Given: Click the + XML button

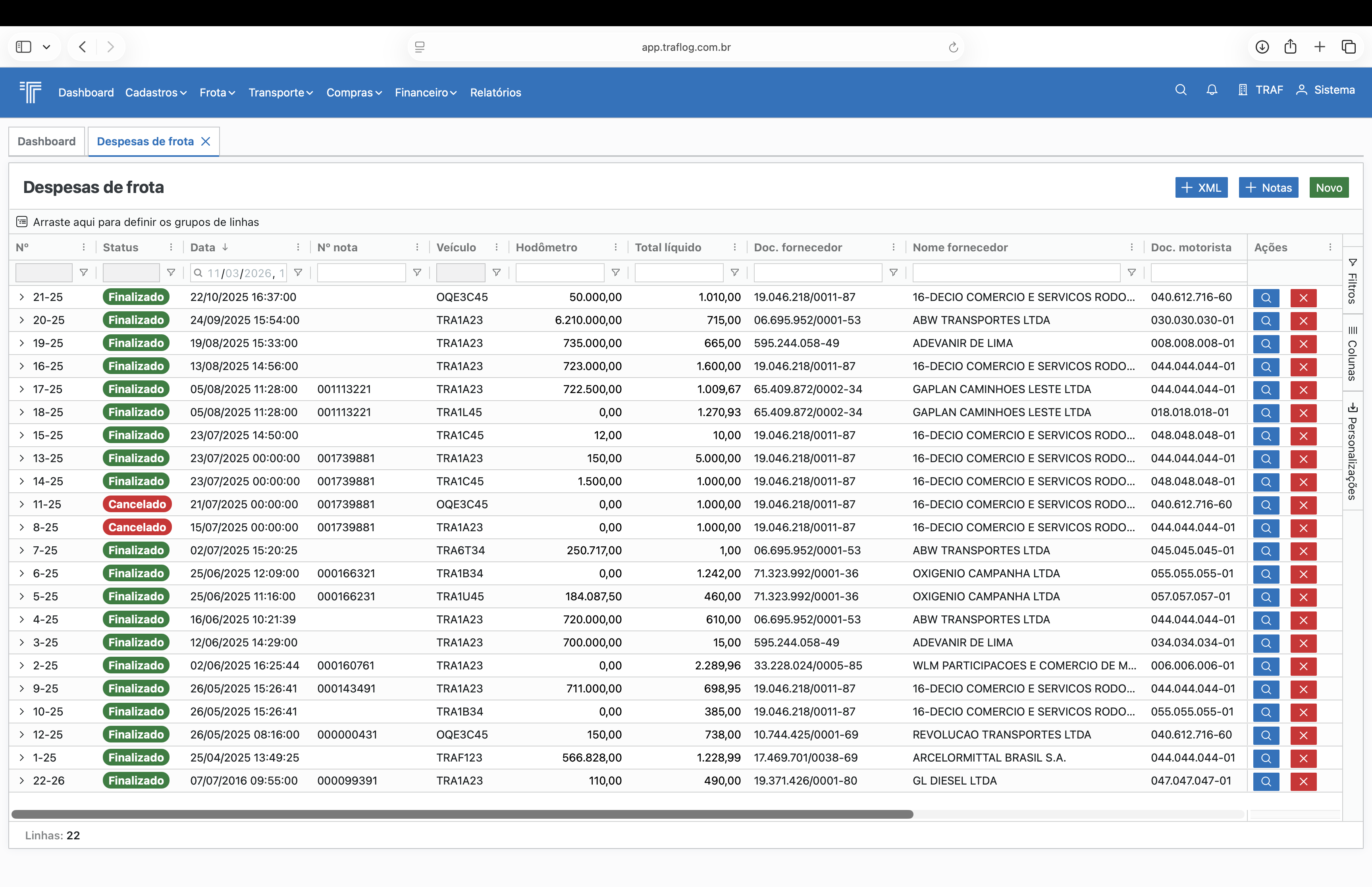Looking at the screenshot, I should [1201, 188].
